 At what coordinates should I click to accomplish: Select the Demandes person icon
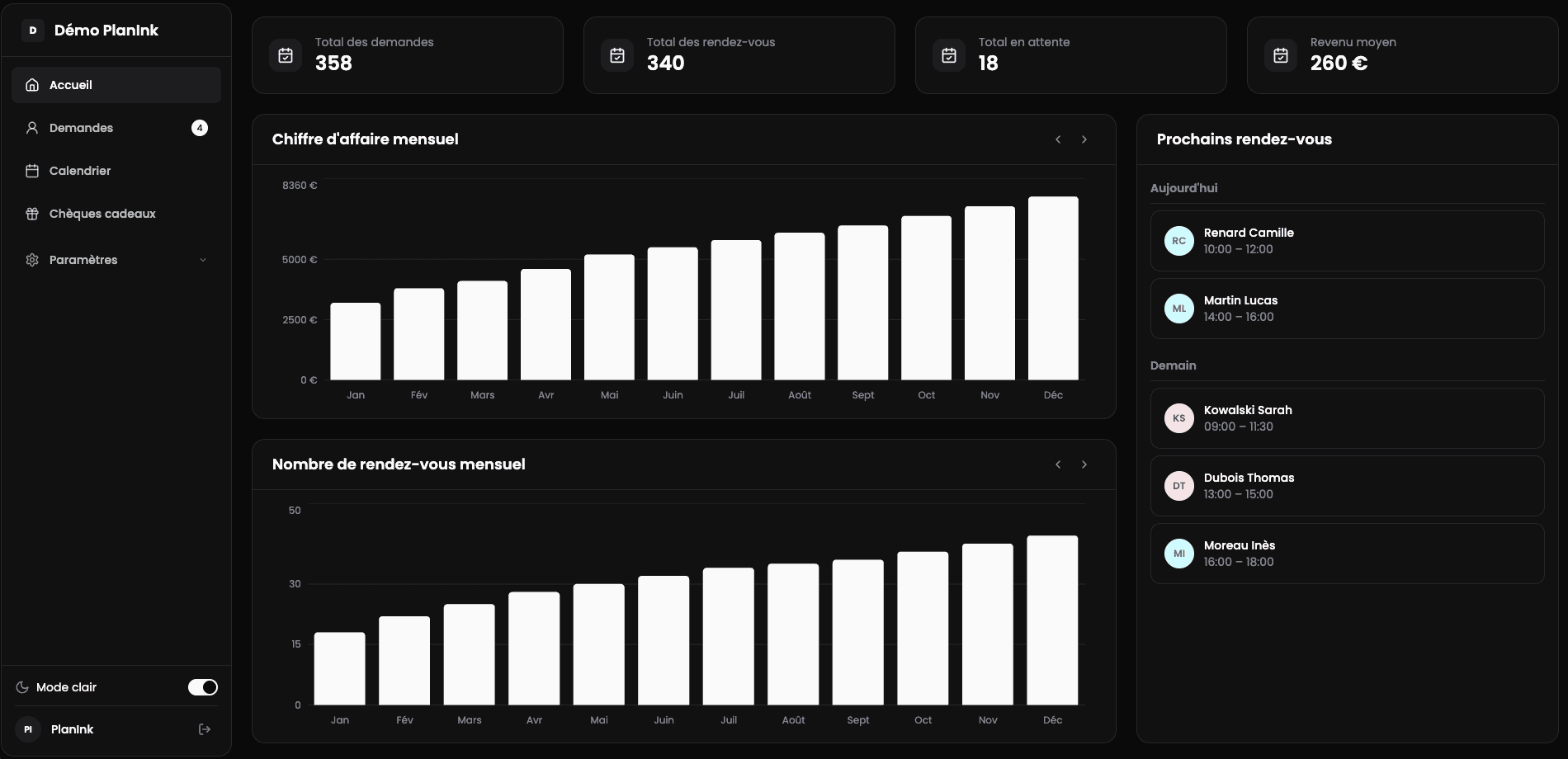point(31,128)
